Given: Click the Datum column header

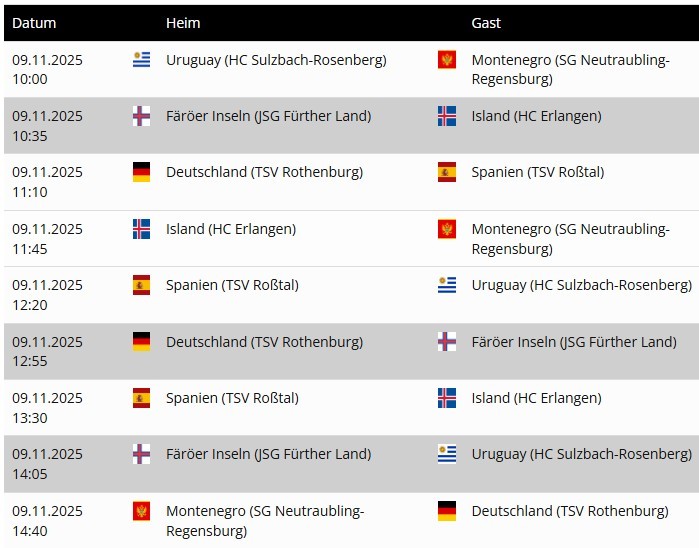Looking at the screenshot, I should tap(34, 23).
